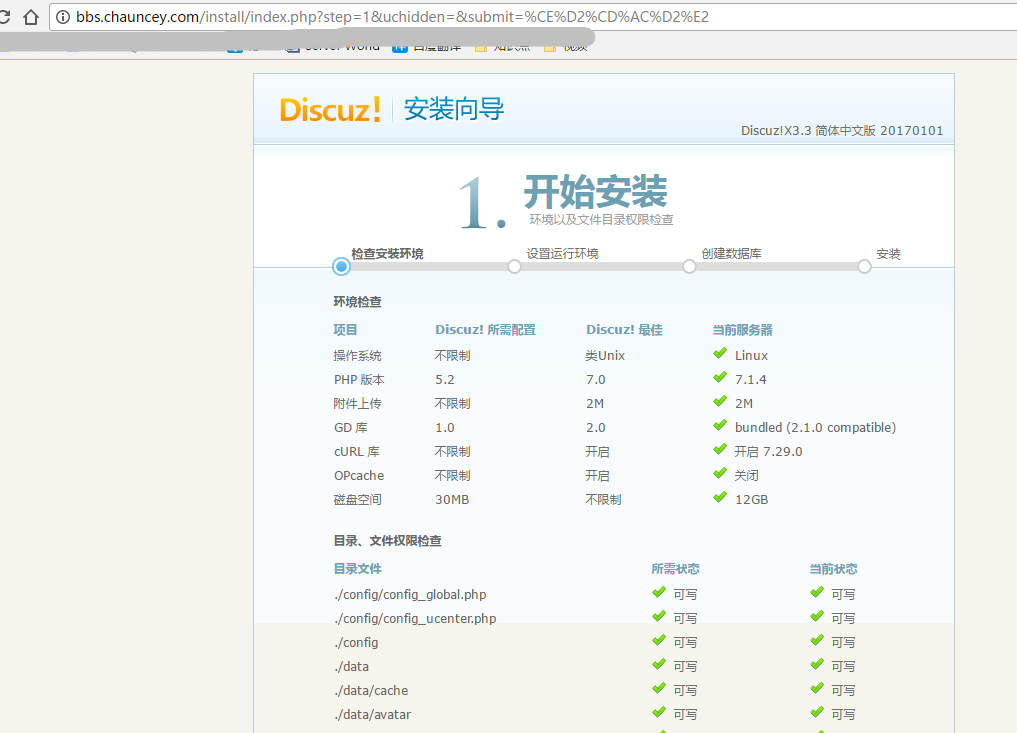Click the current-state check for ./data/avatar
1017x733 pixels.
tap(817, 712)
